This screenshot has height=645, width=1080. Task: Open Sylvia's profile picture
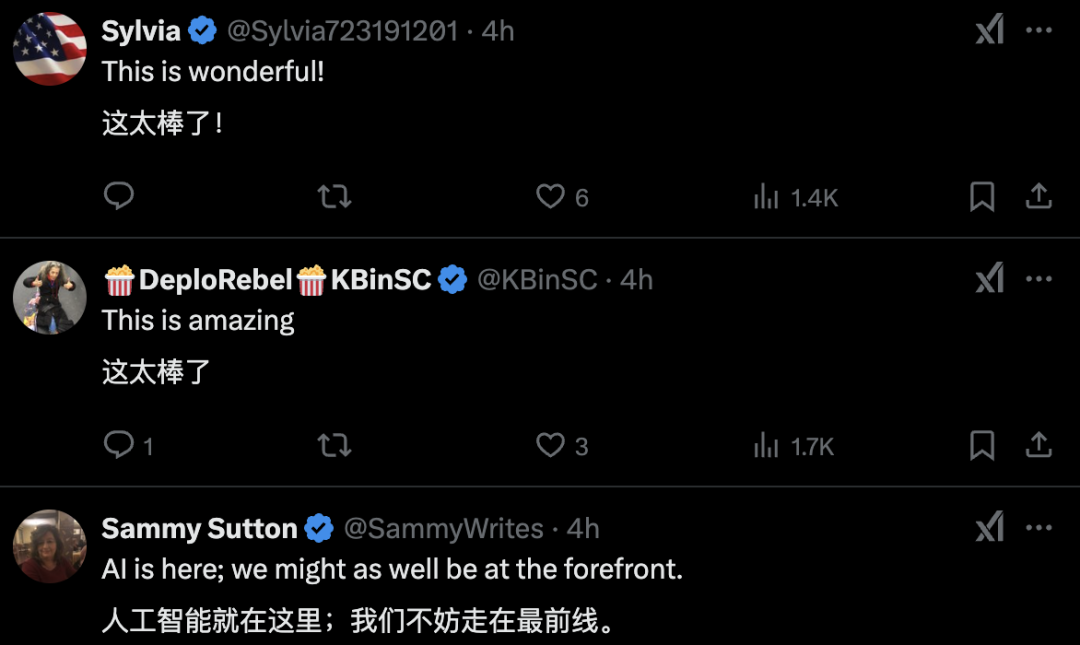50,48
